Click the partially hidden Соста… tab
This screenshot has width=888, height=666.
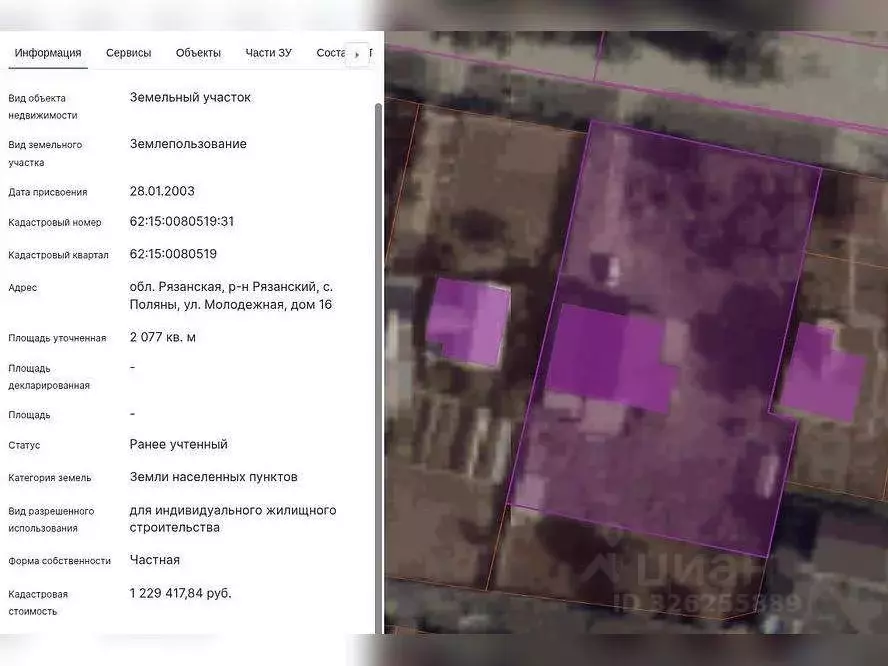329,53
